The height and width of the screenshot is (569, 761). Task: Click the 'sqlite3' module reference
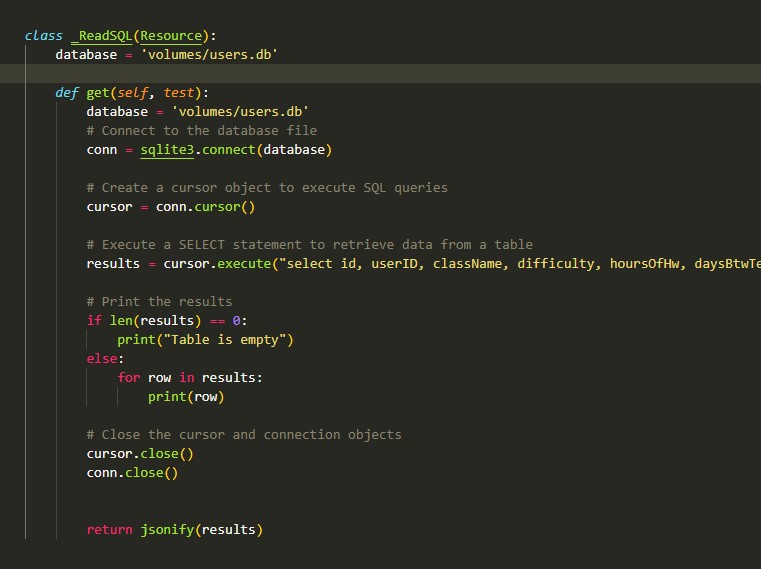pyautogui.click(x=167, y=150)
